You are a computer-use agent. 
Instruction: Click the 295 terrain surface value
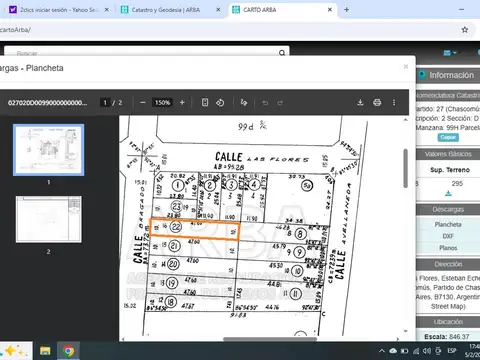[x=457, y=183]
